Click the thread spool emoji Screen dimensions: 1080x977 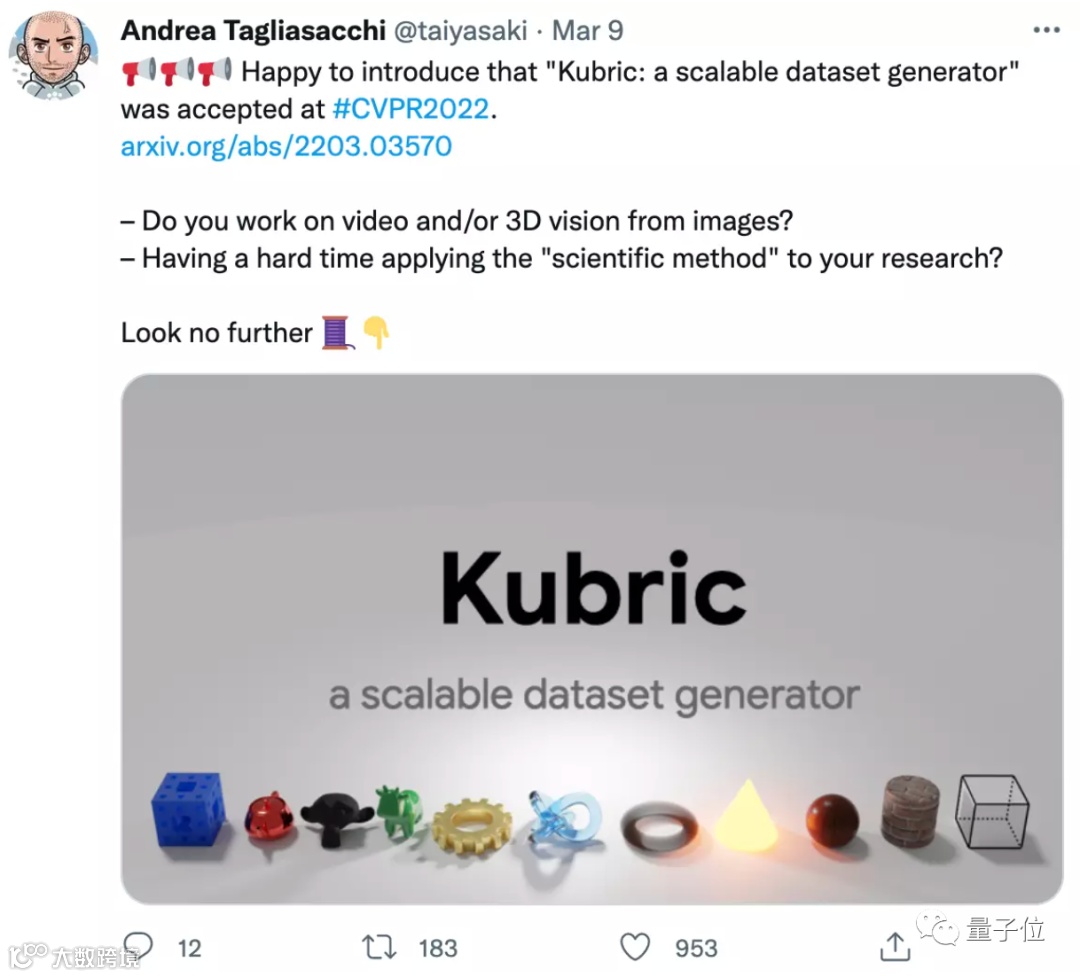tap(337, 332)
